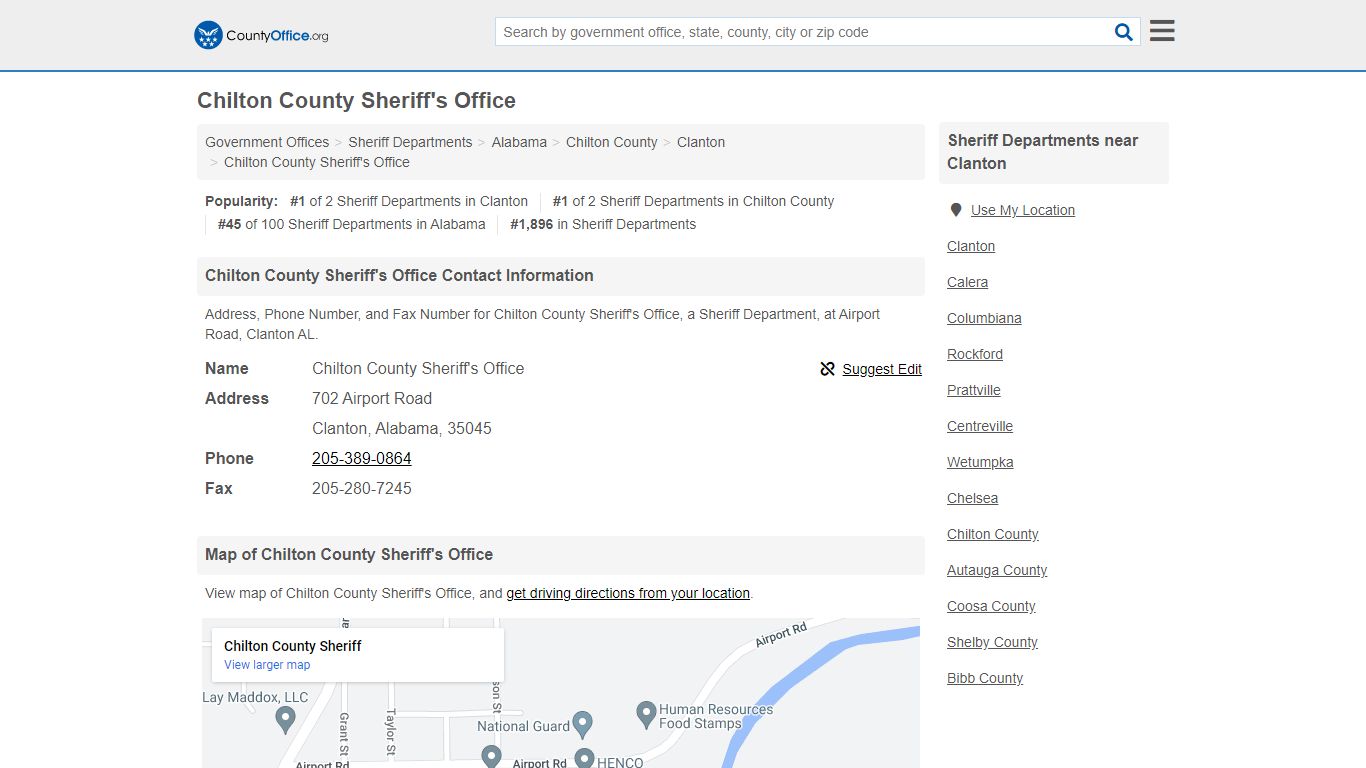The width and height of the screenshot is (1366, 768).
Task: Select the HENCO map marker
Action: 584,759
